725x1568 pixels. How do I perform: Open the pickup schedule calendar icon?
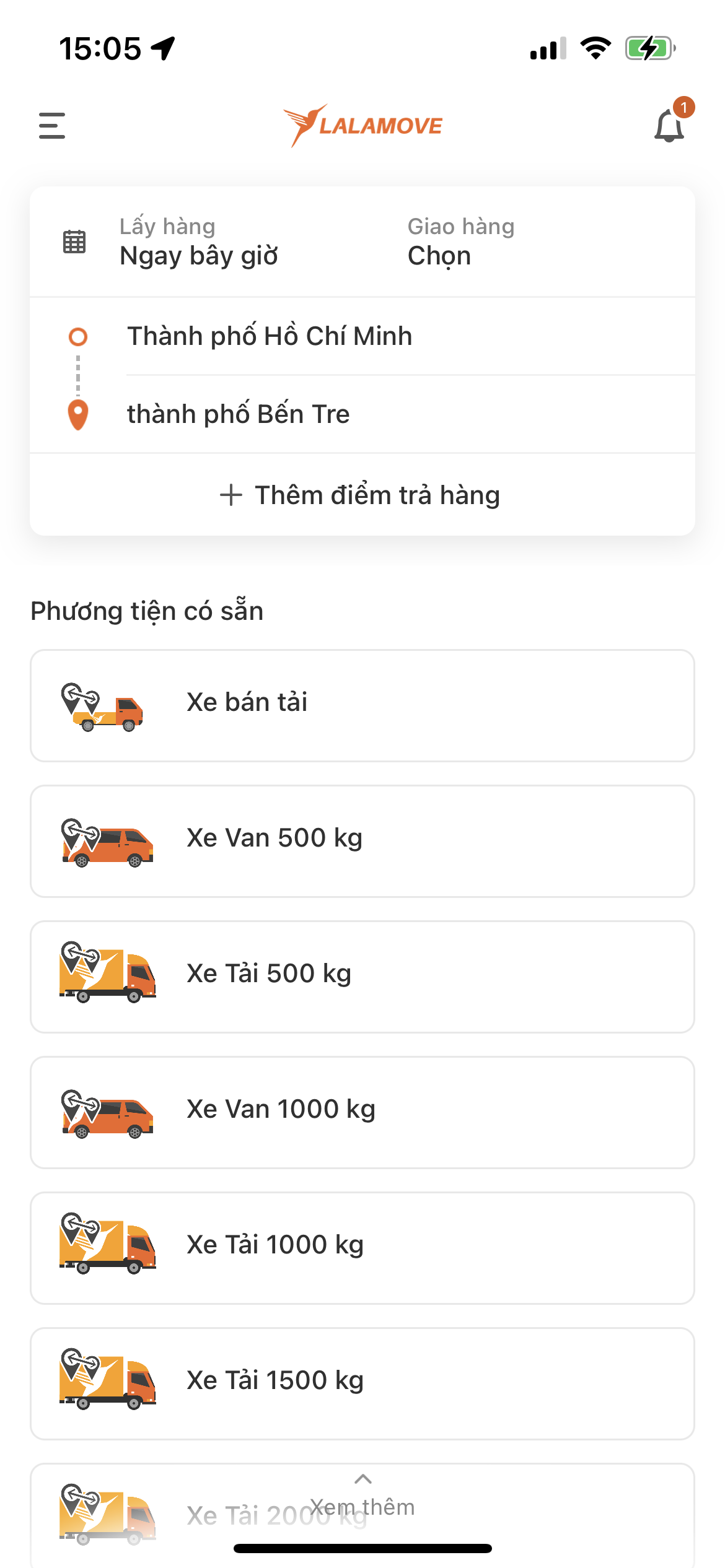(74, 242)
